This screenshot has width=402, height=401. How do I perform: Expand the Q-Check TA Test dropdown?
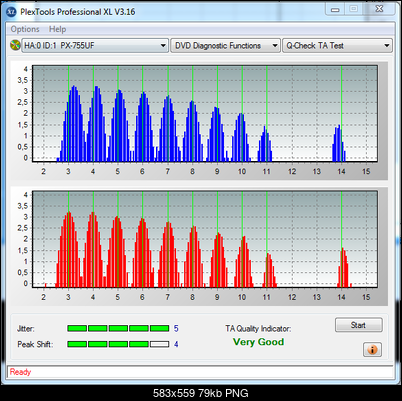(337, 46)
